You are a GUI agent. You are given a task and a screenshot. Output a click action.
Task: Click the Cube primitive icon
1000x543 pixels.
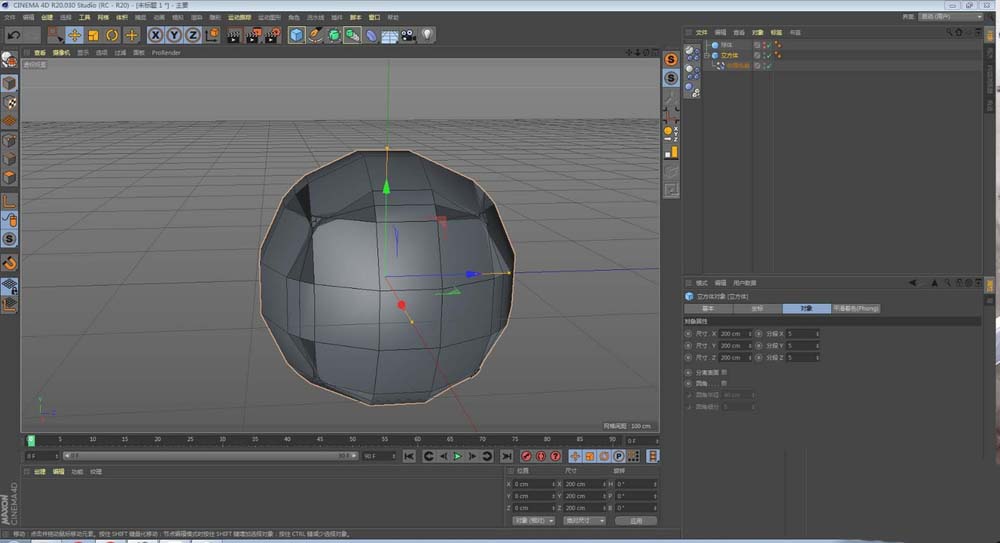point(297,35)
